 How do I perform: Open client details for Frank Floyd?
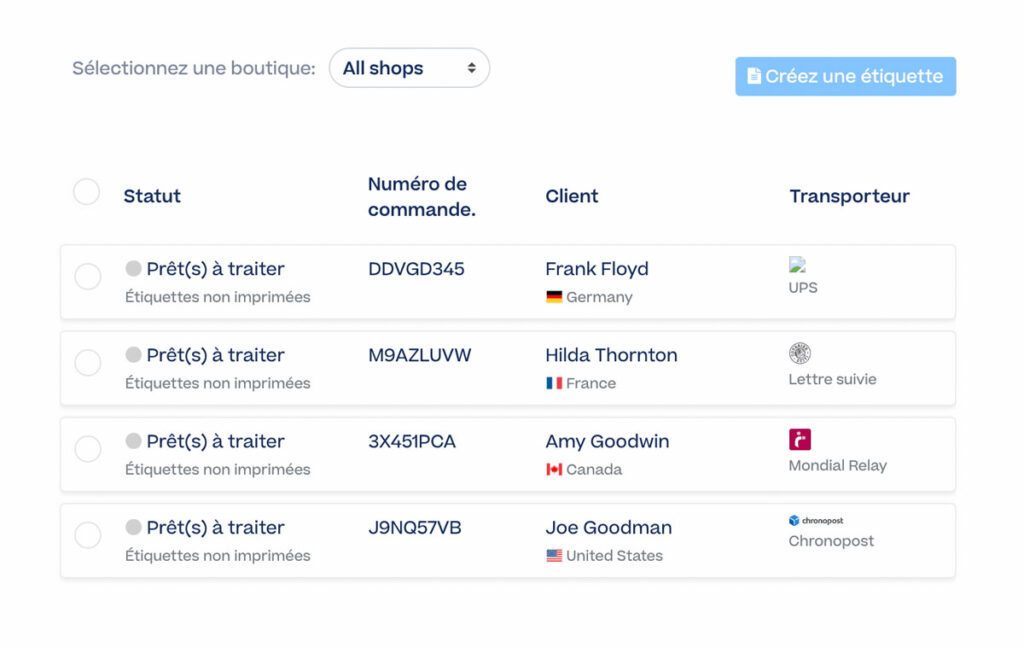tap(597, 268)
